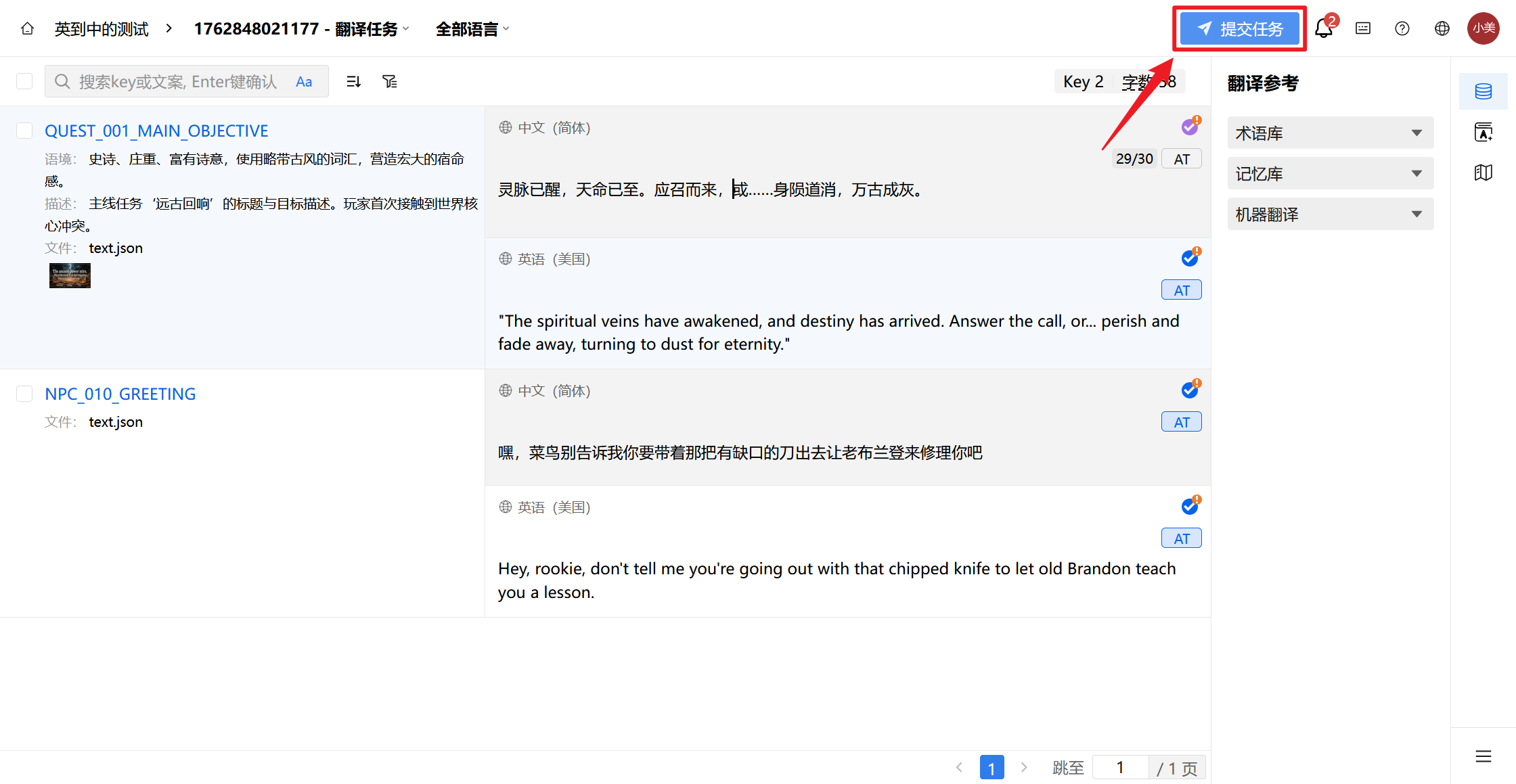Open the map-style icon in right sidebar

[1483, 172]
